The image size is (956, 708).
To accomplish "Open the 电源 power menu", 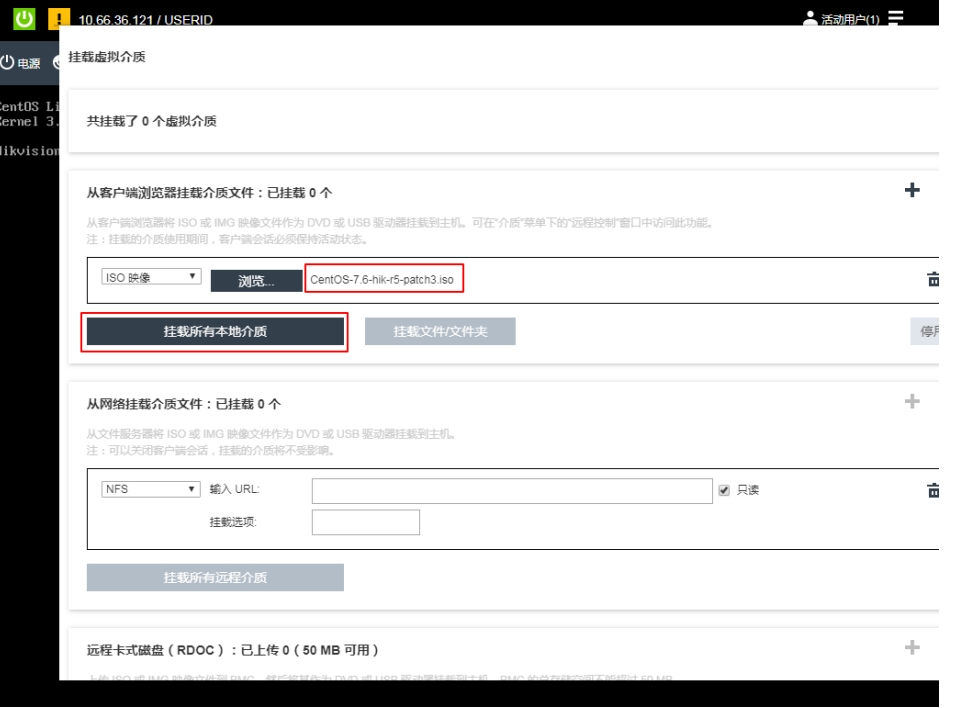I will coord(20,63).
